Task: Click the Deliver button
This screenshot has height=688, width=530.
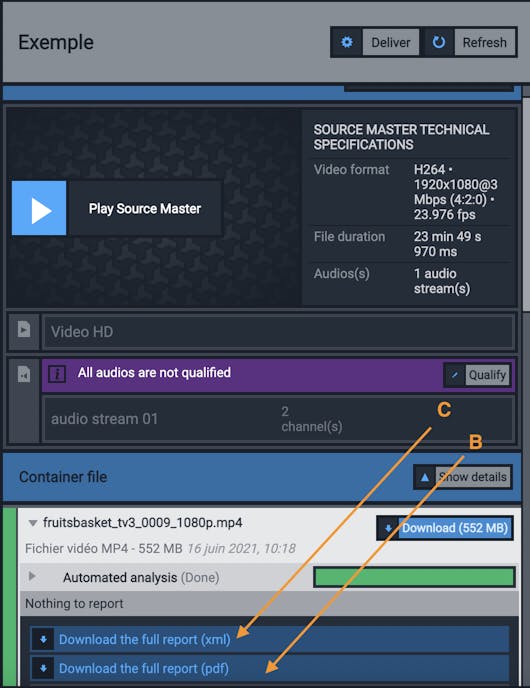Action: pos(390,42)
